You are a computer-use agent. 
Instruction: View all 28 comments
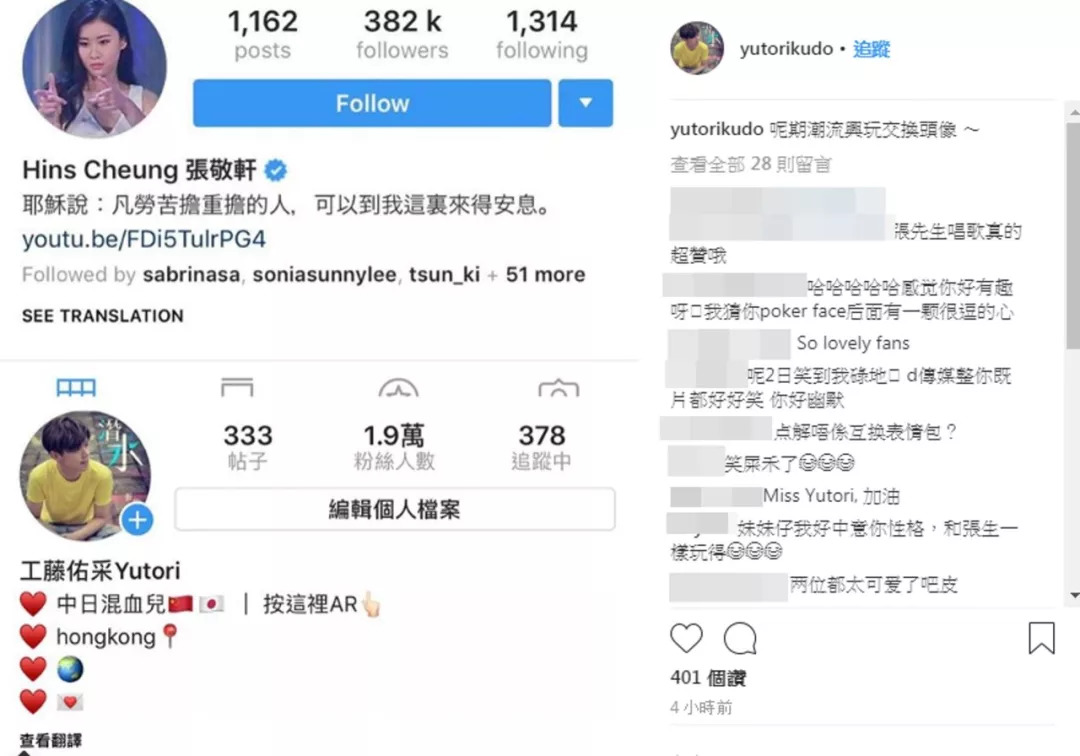[751, 164]
